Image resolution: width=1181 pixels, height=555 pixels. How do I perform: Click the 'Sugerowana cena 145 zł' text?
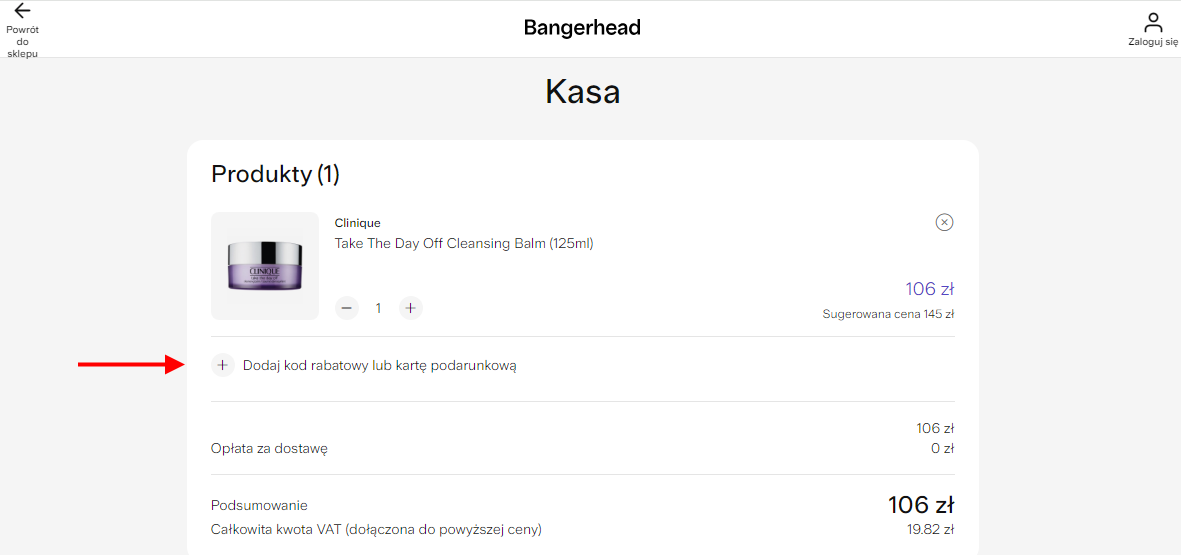pyautogui.click(x=889, y=314)
